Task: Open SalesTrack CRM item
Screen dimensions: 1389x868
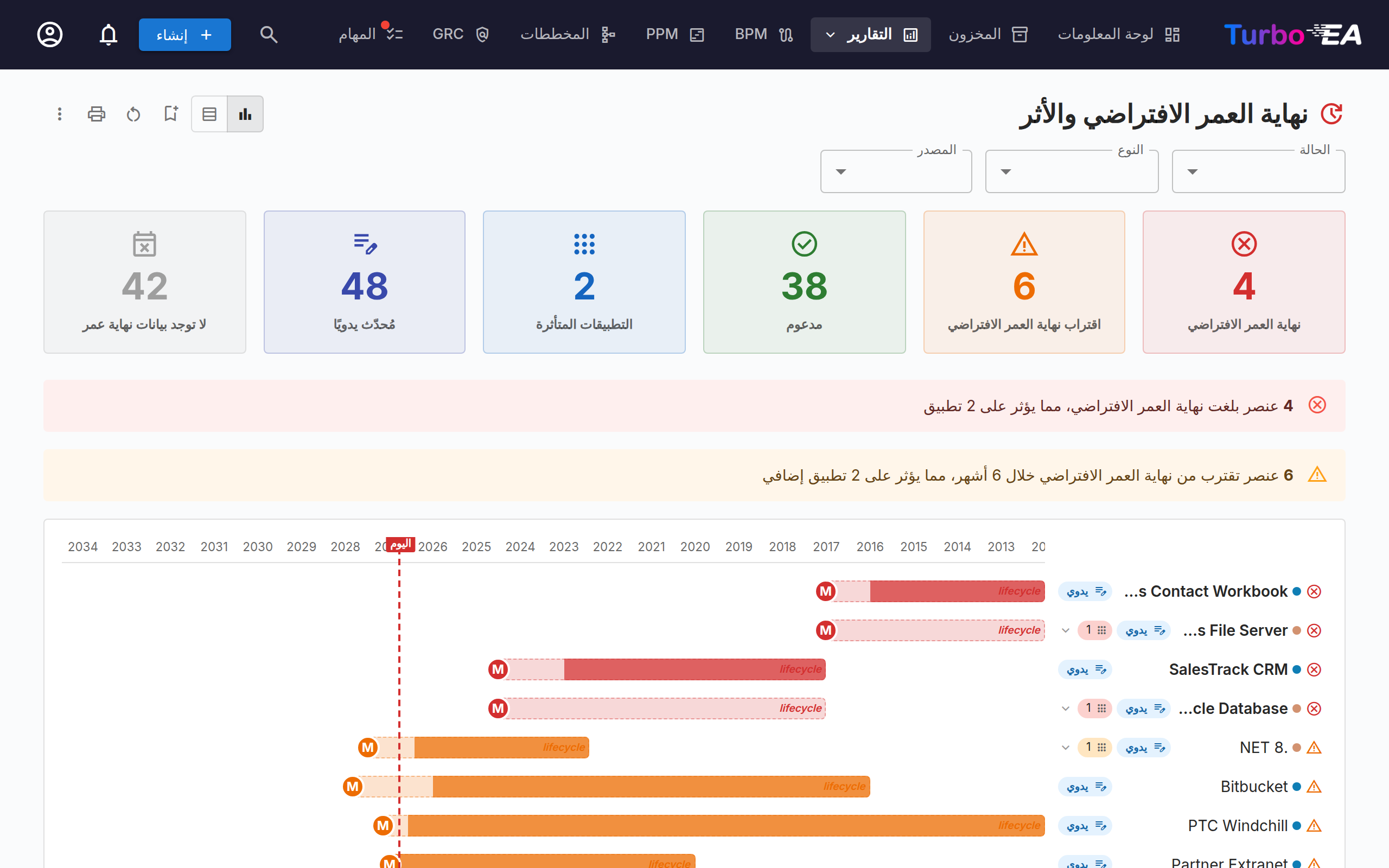Action: [1228, 669]
